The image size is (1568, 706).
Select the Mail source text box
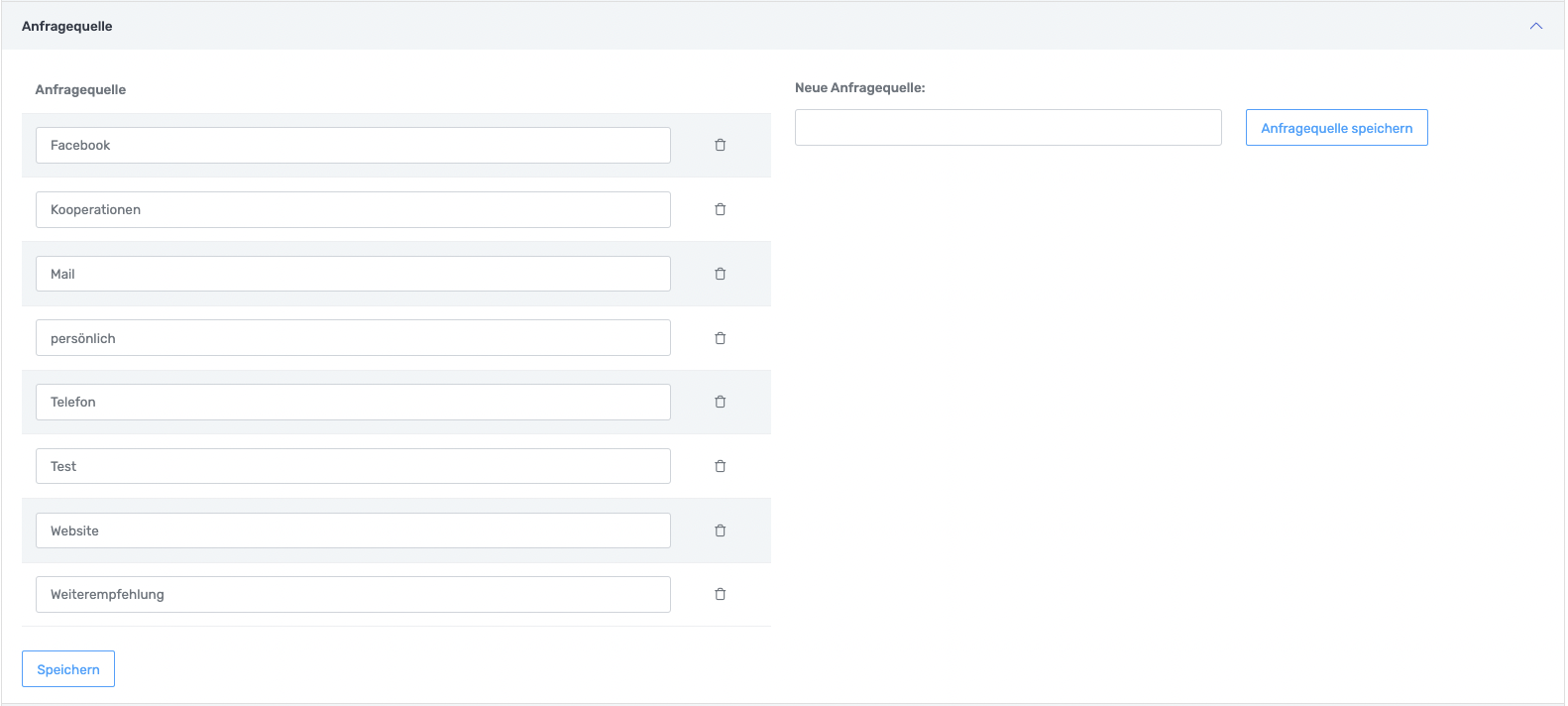[353, 274]
